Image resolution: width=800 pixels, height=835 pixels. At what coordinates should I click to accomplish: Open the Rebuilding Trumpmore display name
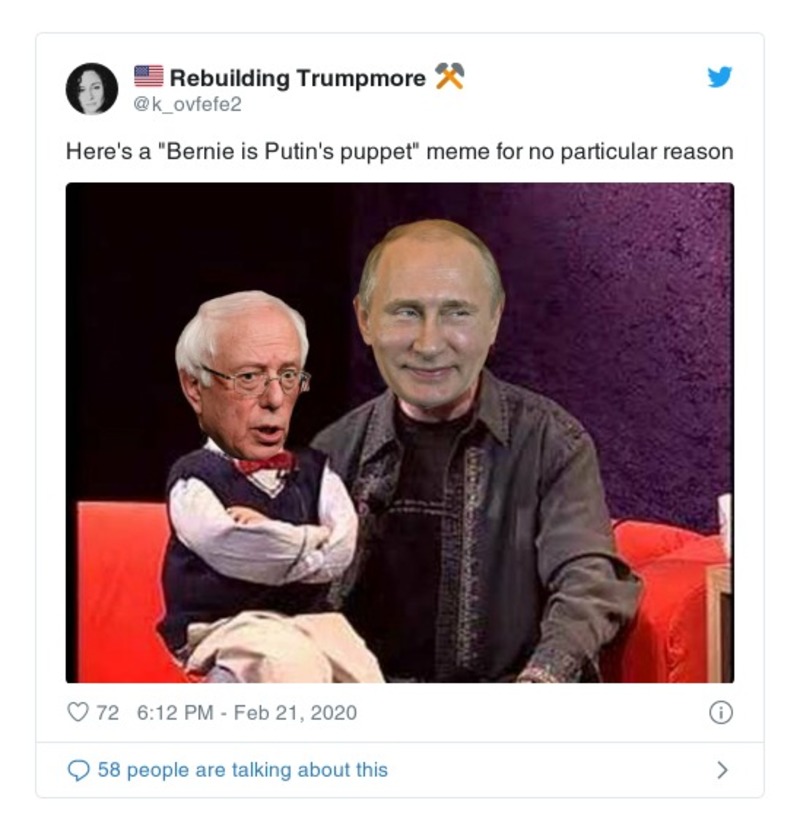click(298, 78)
